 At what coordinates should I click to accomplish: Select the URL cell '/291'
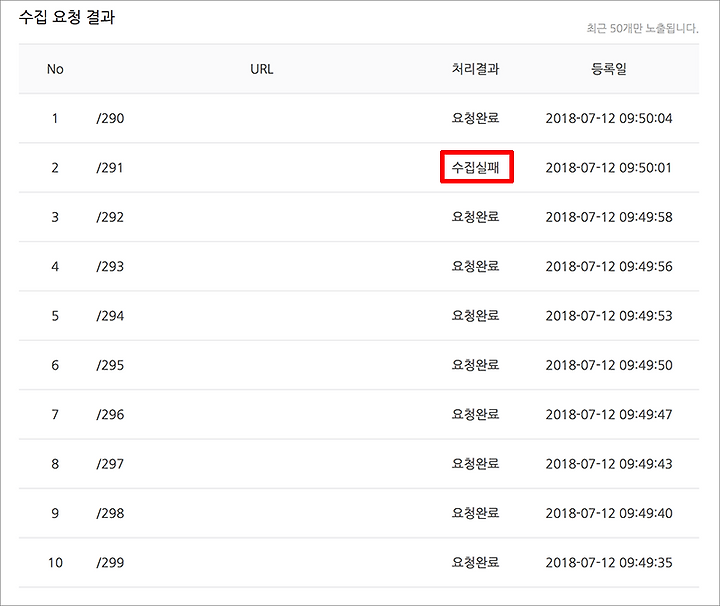pos(110,168)
